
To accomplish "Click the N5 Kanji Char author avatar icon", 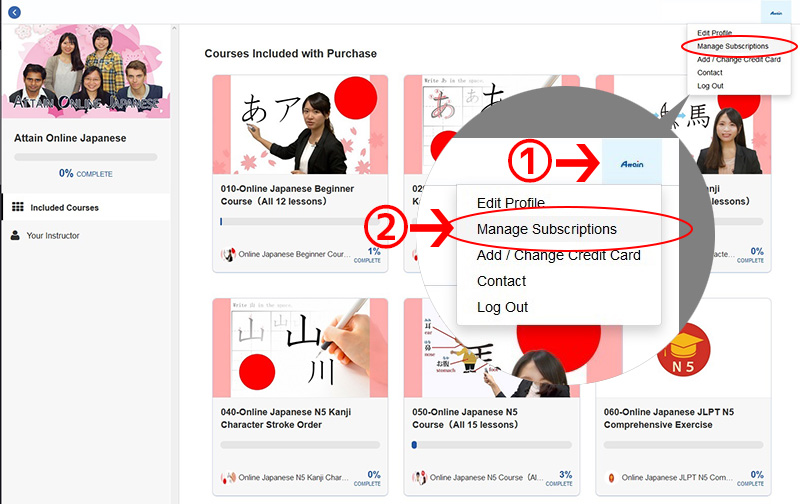I will coord(228,478).
